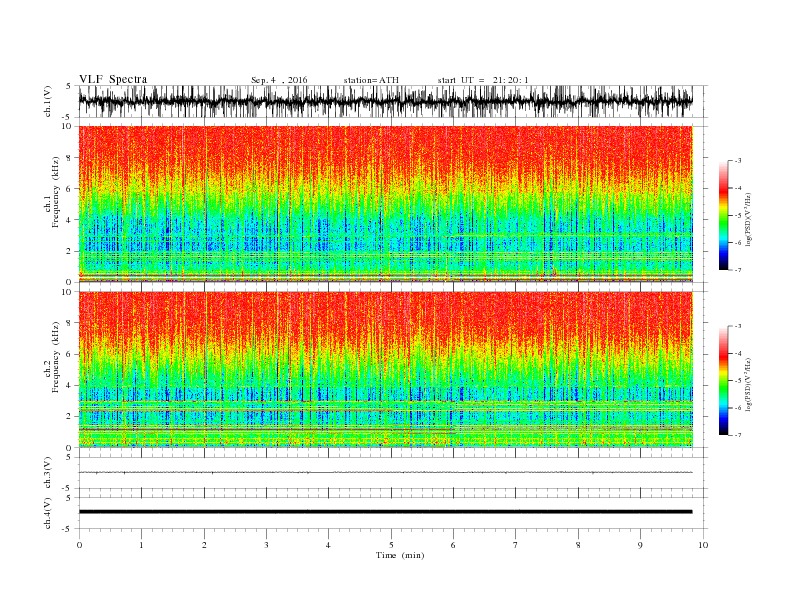792x612 pixels.
Task: Click the ch.1 voltage waveform trace panel
Action: 393,101
